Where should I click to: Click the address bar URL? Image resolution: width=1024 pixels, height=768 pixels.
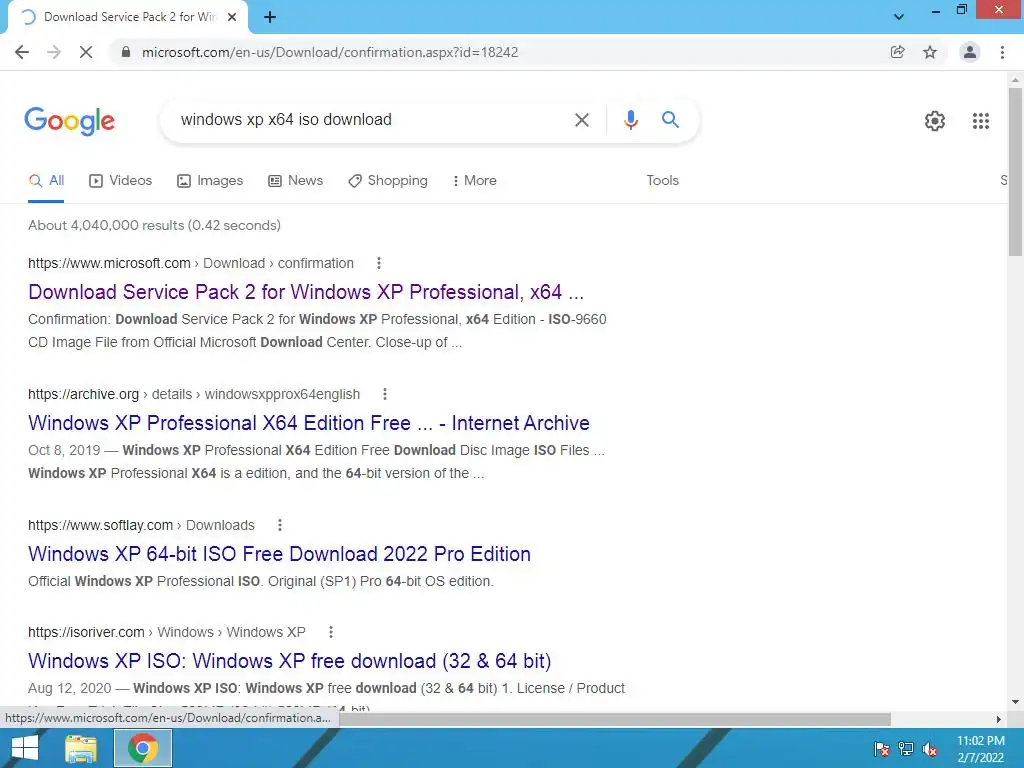tap(330, 52)
